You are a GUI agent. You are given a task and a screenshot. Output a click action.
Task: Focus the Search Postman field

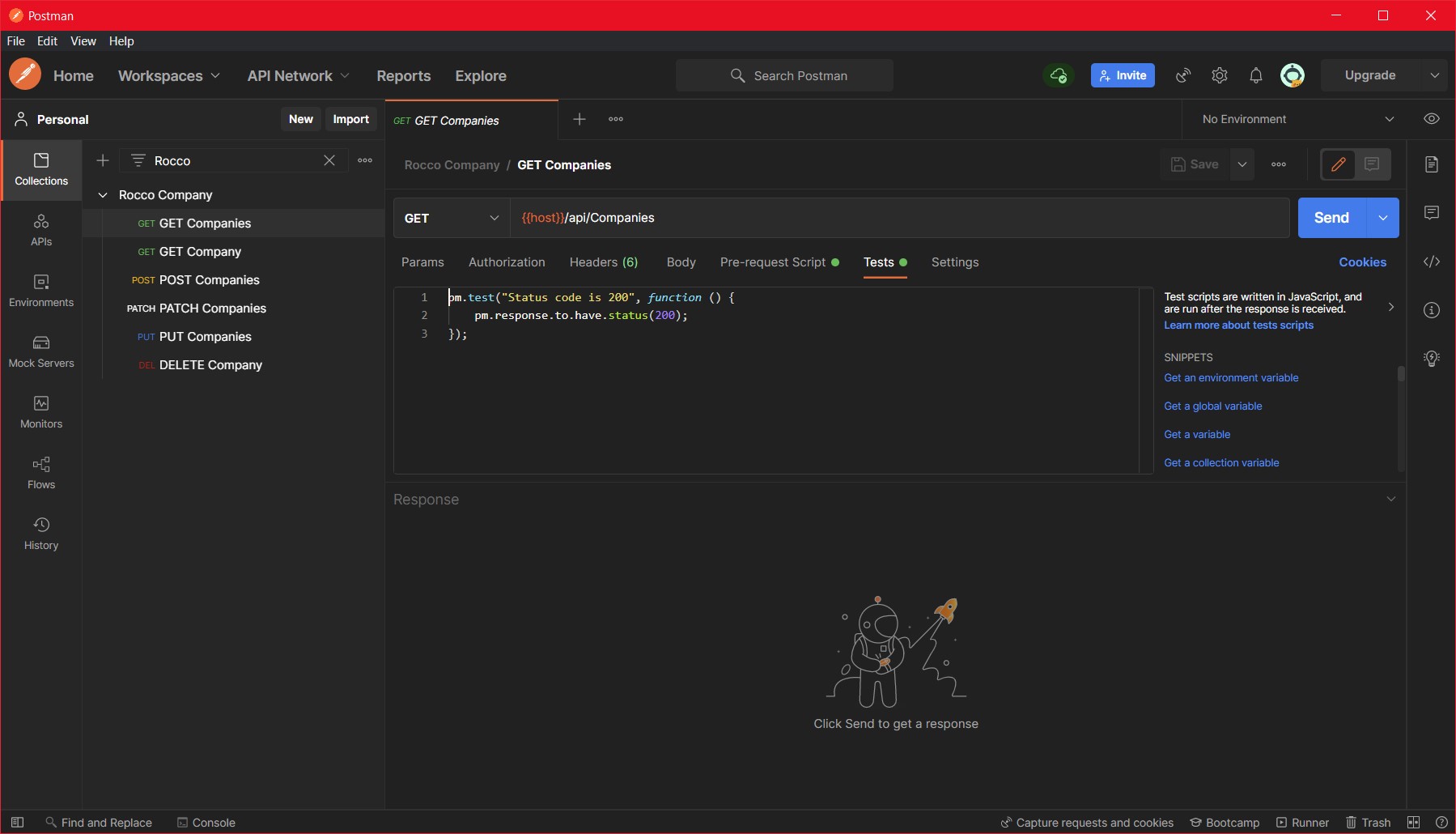coord(785,75)
